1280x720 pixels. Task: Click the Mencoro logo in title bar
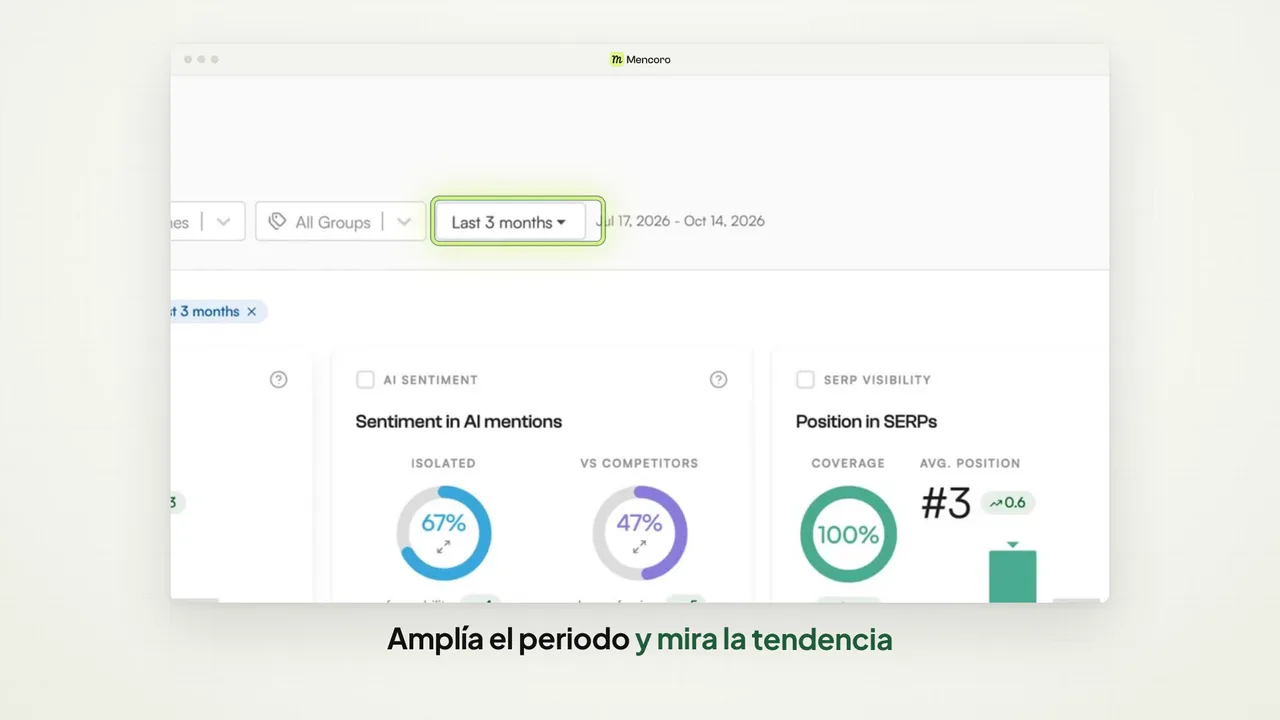click(x=617, y=59)
